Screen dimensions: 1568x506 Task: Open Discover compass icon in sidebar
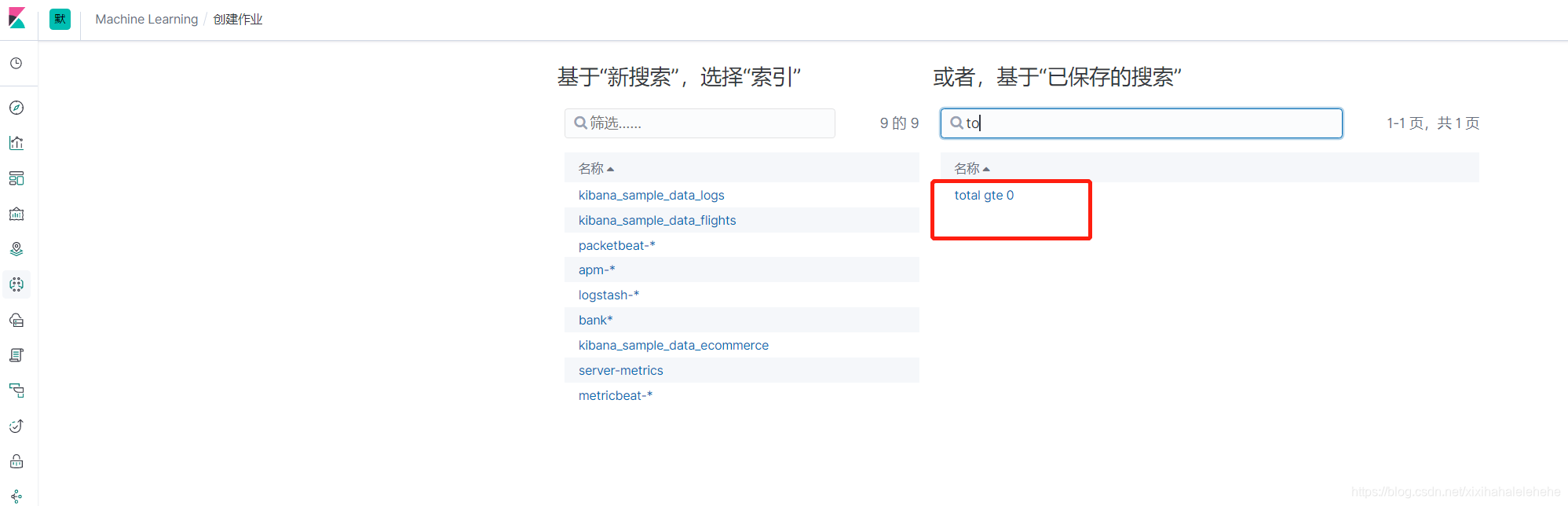(x=16, y=108)
